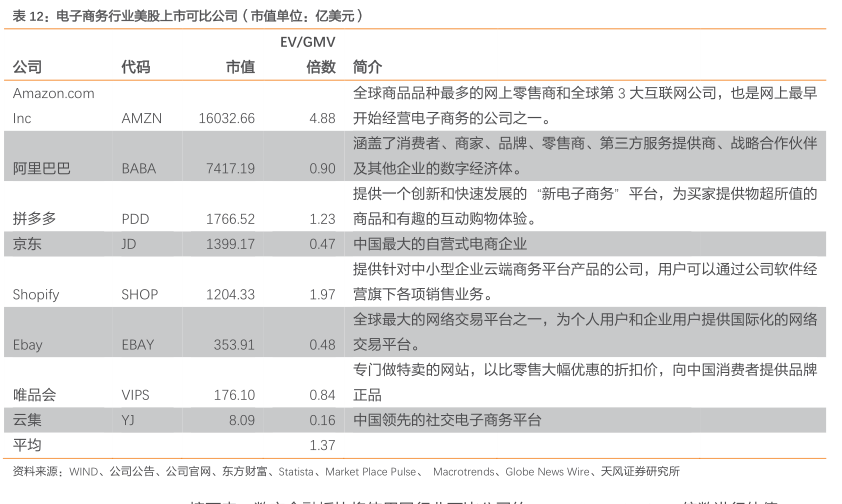Viewport: 842px width, 504px height.
Task: Select the multiple '0.47'
Action: pos(322,244)
